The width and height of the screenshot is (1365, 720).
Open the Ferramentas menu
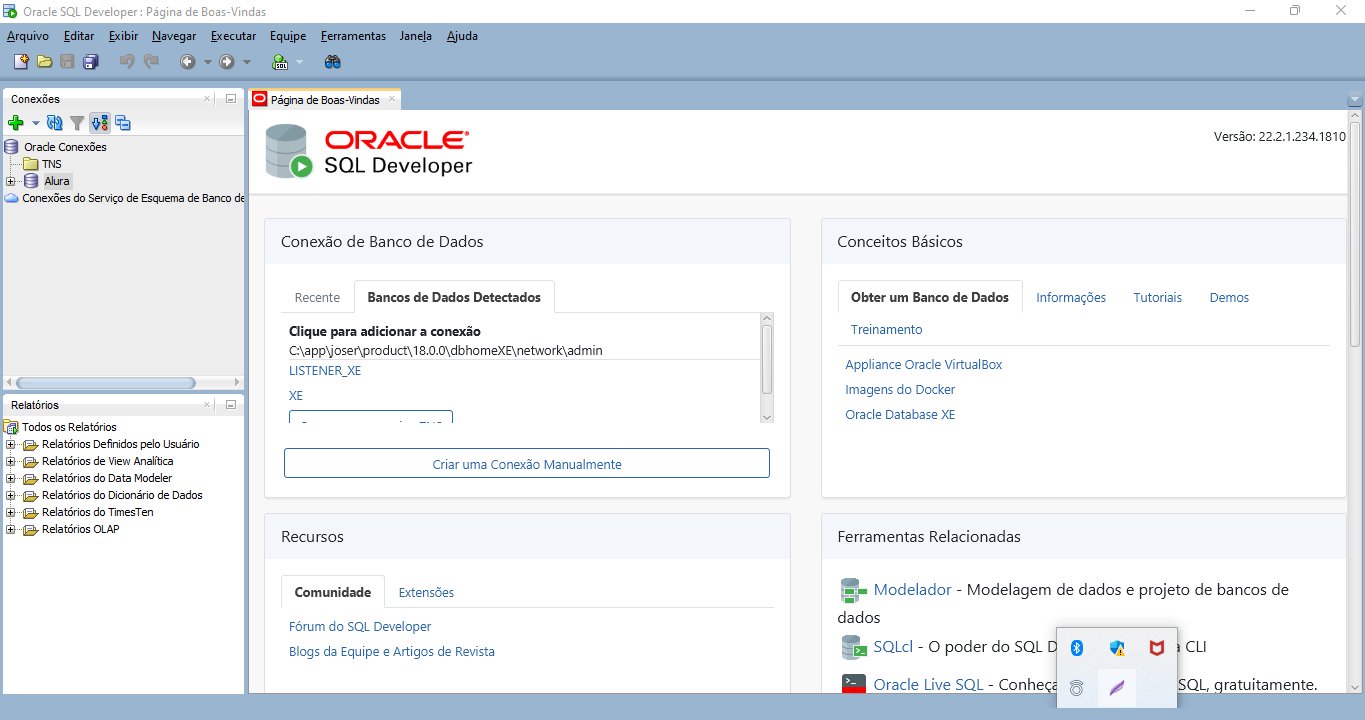pos(353,36)
